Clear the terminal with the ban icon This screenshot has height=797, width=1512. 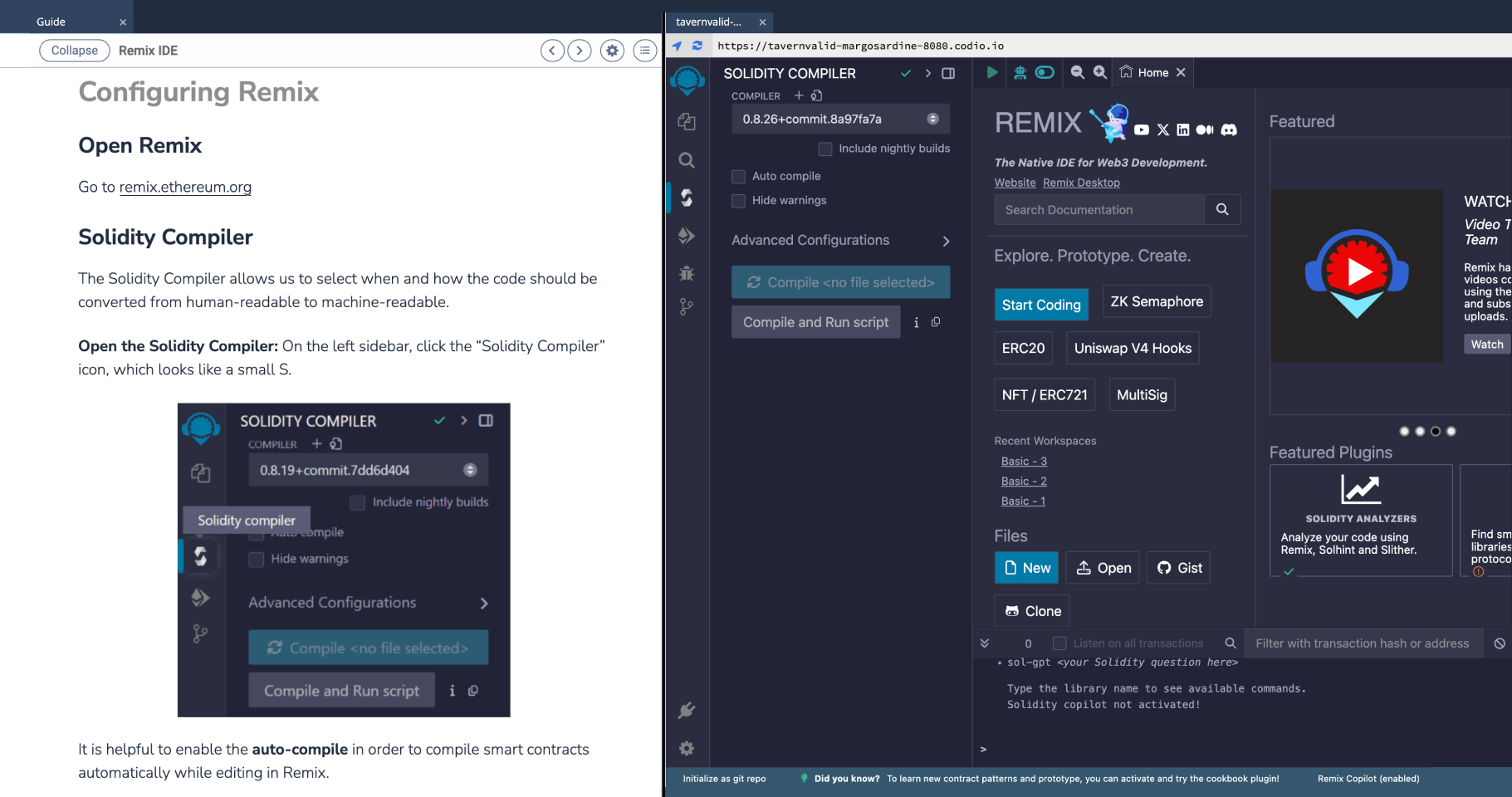[1500, 643]
